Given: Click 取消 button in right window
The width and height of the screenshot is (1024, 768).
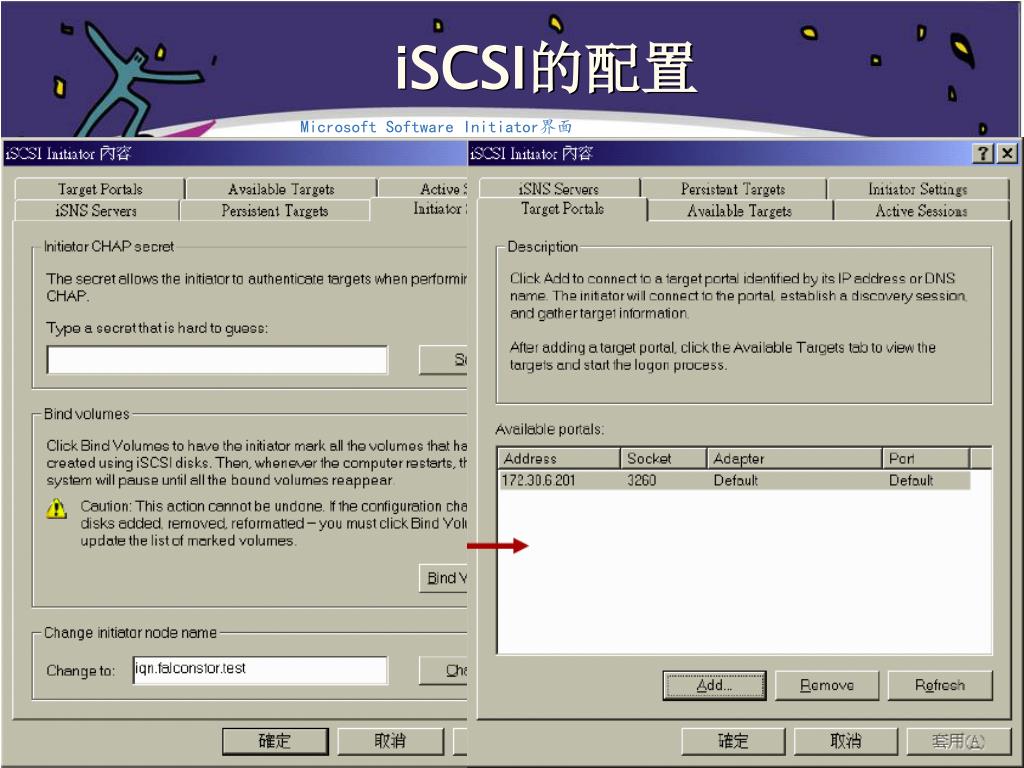Looking at the screenshot, I should point(845,741).
